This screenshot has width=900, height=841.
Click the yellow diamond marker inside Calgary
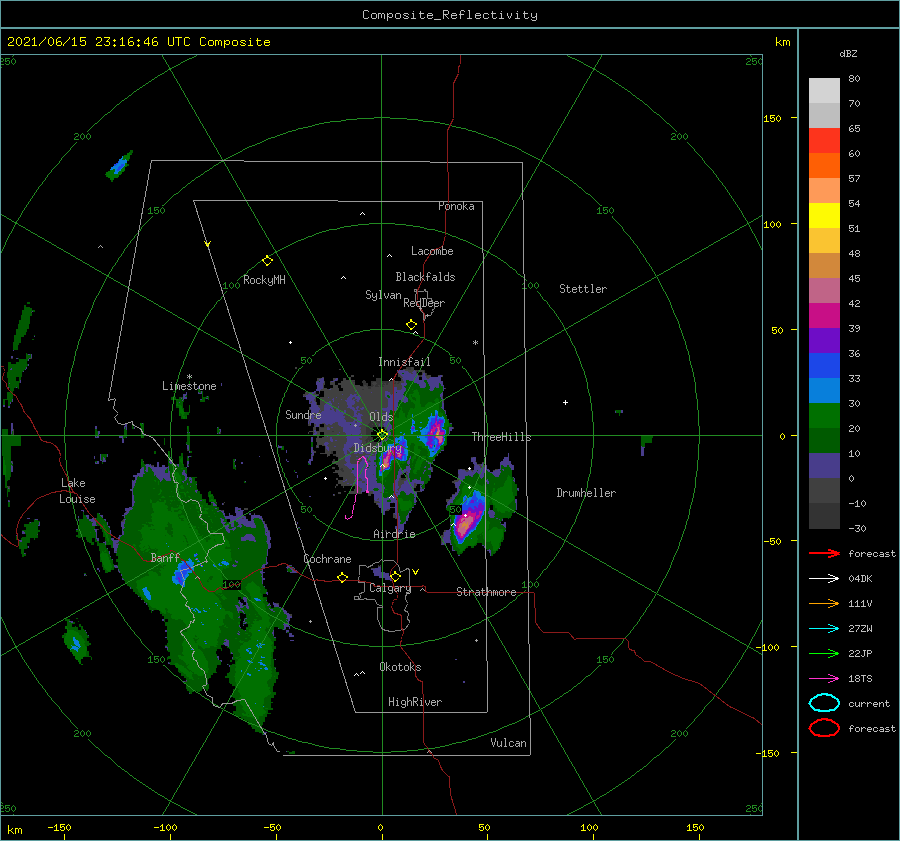(395, 576)
